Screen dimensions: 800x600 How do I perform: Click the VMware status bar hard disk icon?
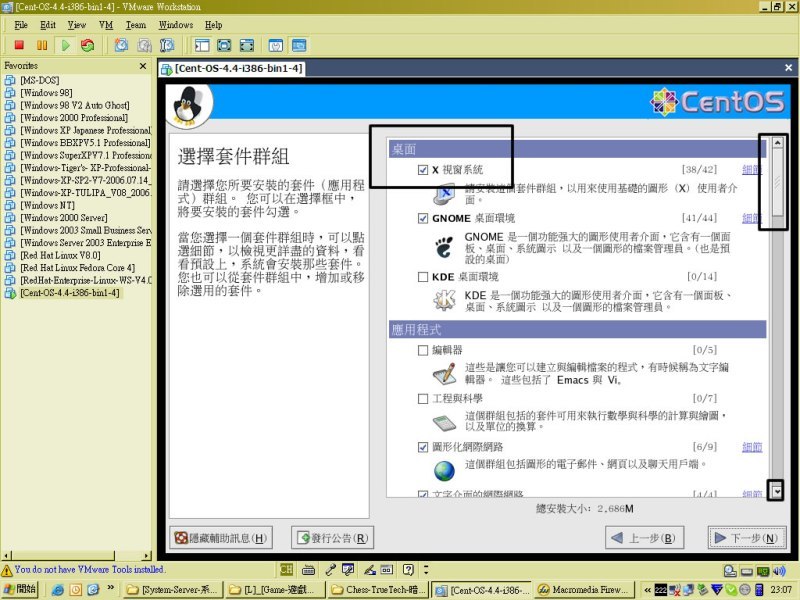coord(746,571)
